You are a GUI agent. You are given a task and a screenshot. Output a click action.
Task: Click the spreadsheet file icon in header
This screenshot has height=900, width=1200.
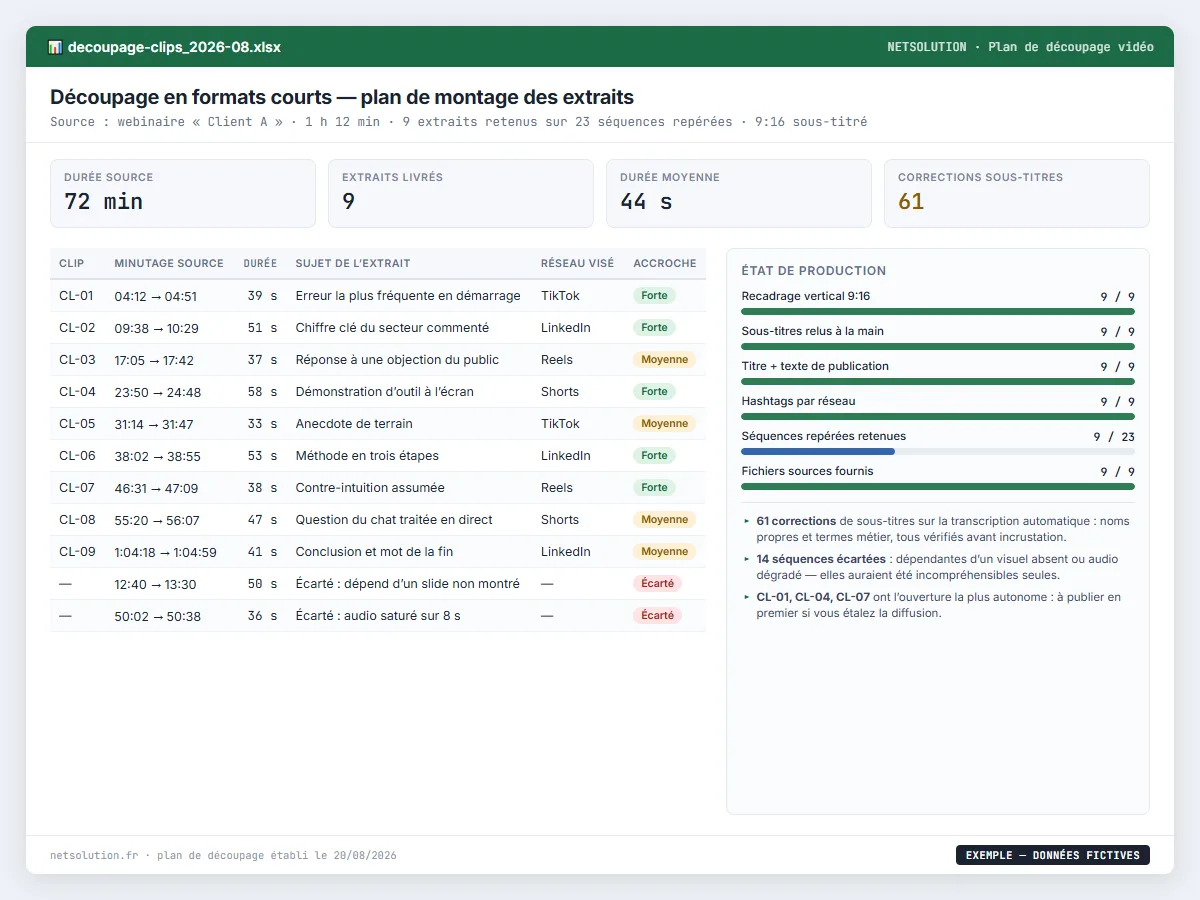(x=55, y=47)
